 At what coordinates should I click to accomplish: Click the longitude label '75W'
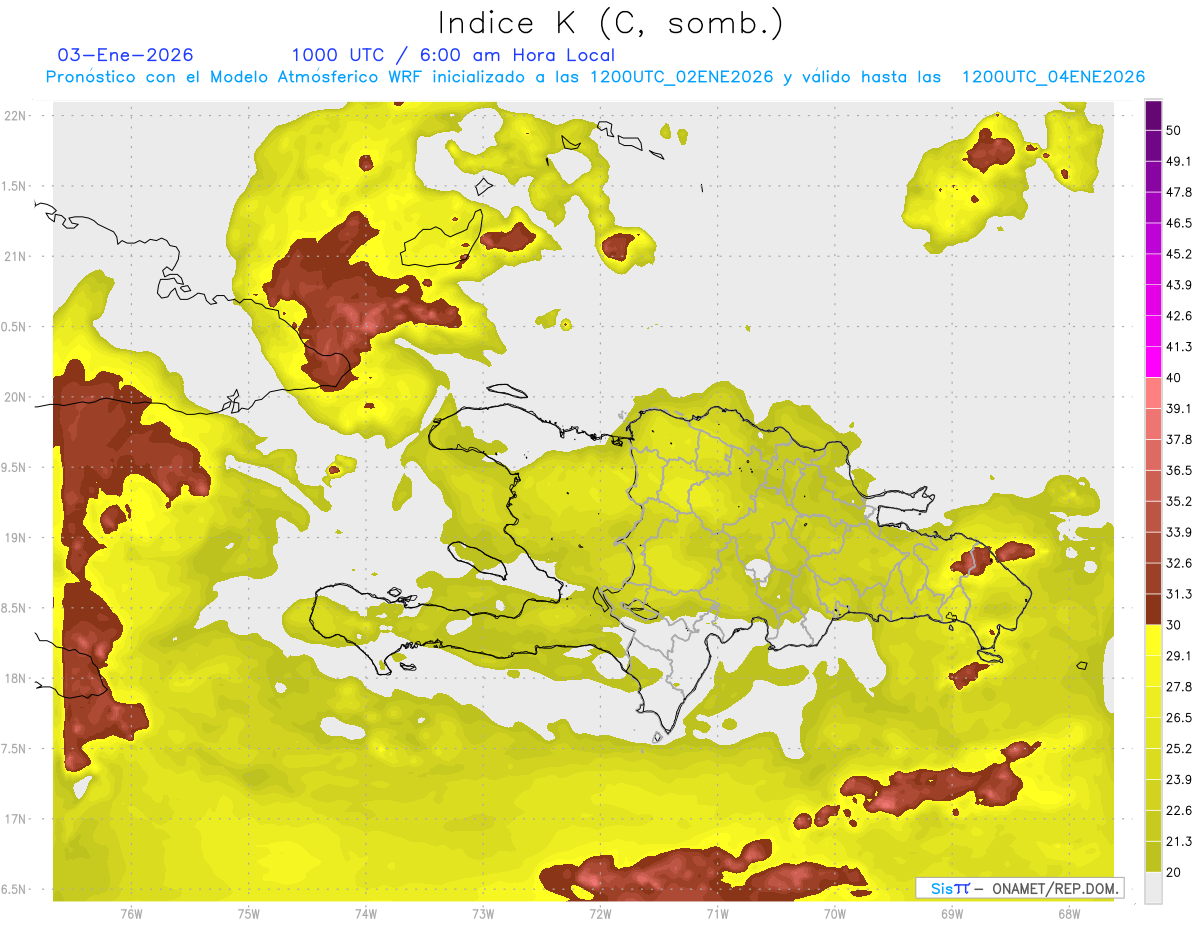click(248, 914)
